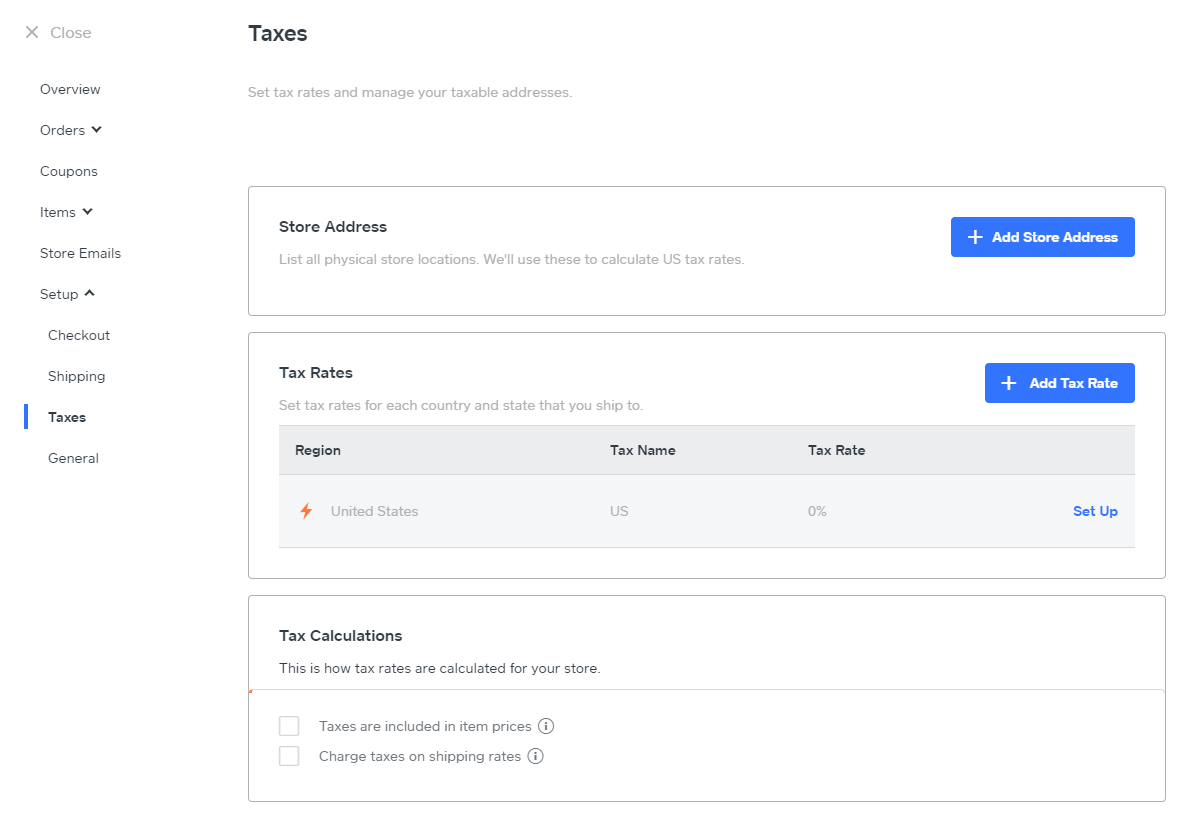
Task: Expand the Items submenu arrow
Action: (x=88, y=212)
